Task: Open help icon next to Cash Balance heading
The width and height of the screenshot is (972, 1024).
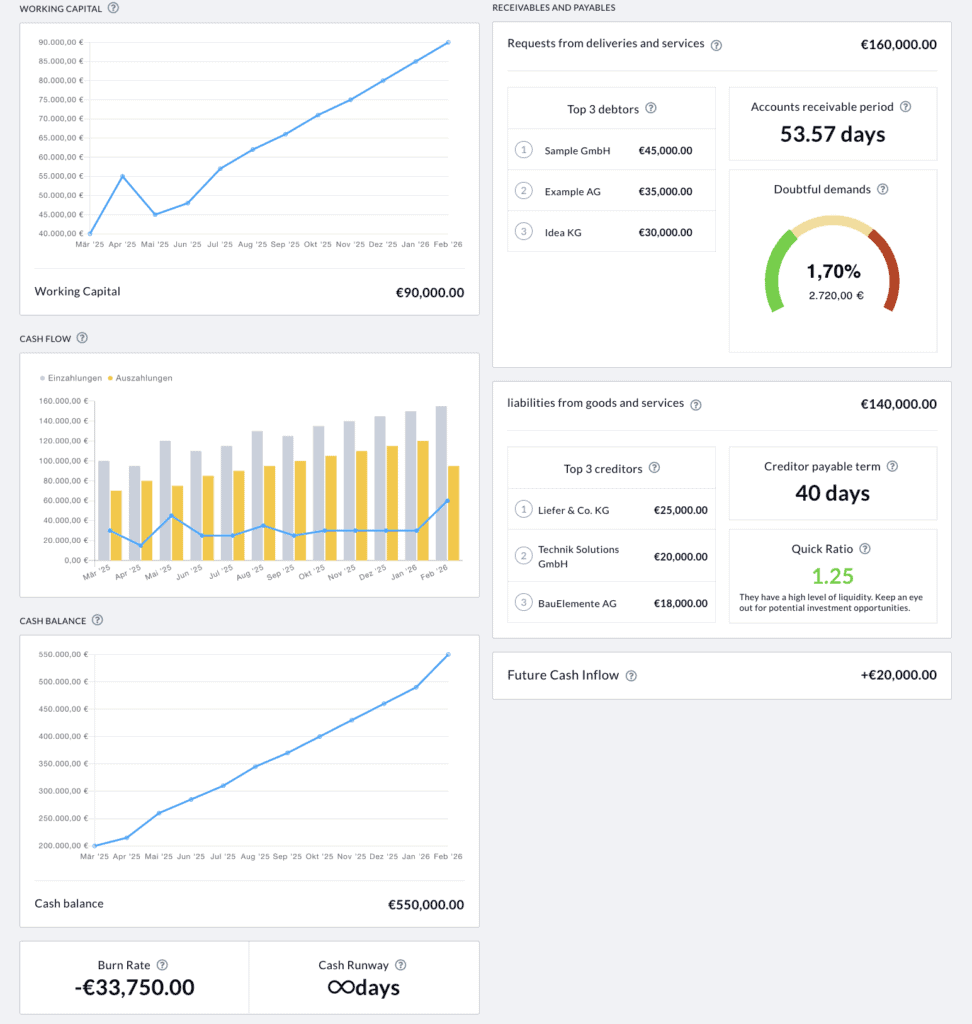Action: (97, 620)
